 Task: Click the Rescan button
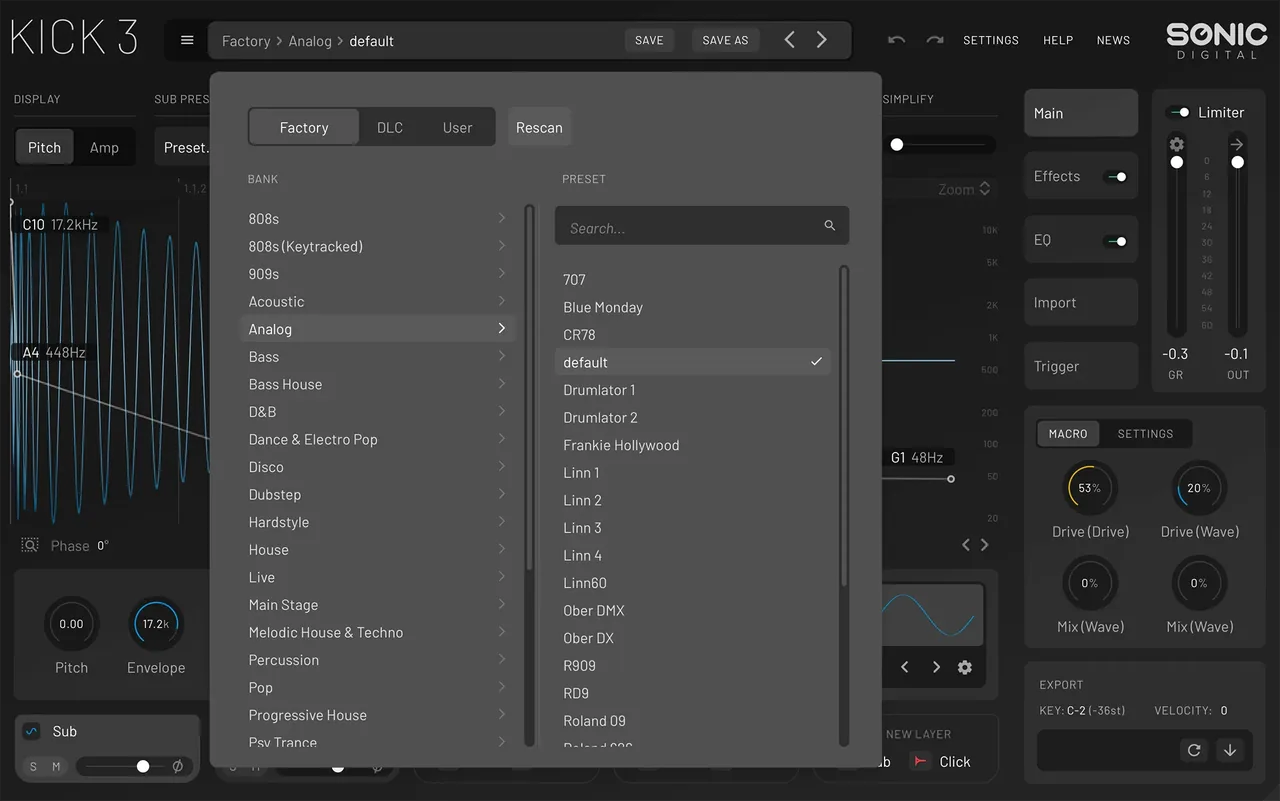539,128
